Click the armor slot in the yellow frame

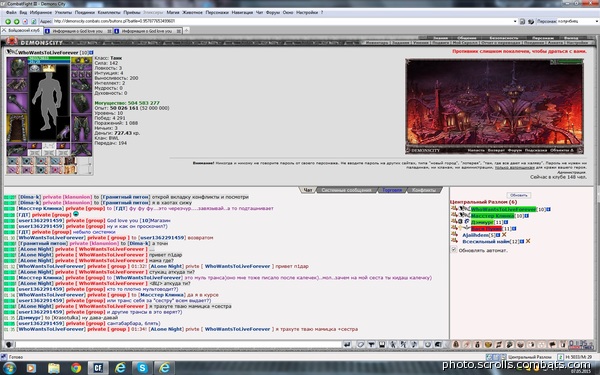17,127
